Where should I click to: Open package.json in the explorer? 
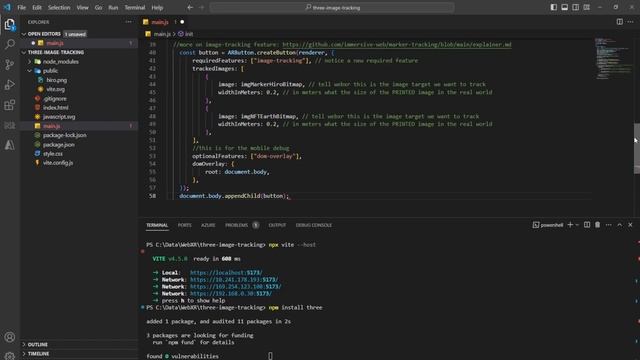[x=58, y=144]
